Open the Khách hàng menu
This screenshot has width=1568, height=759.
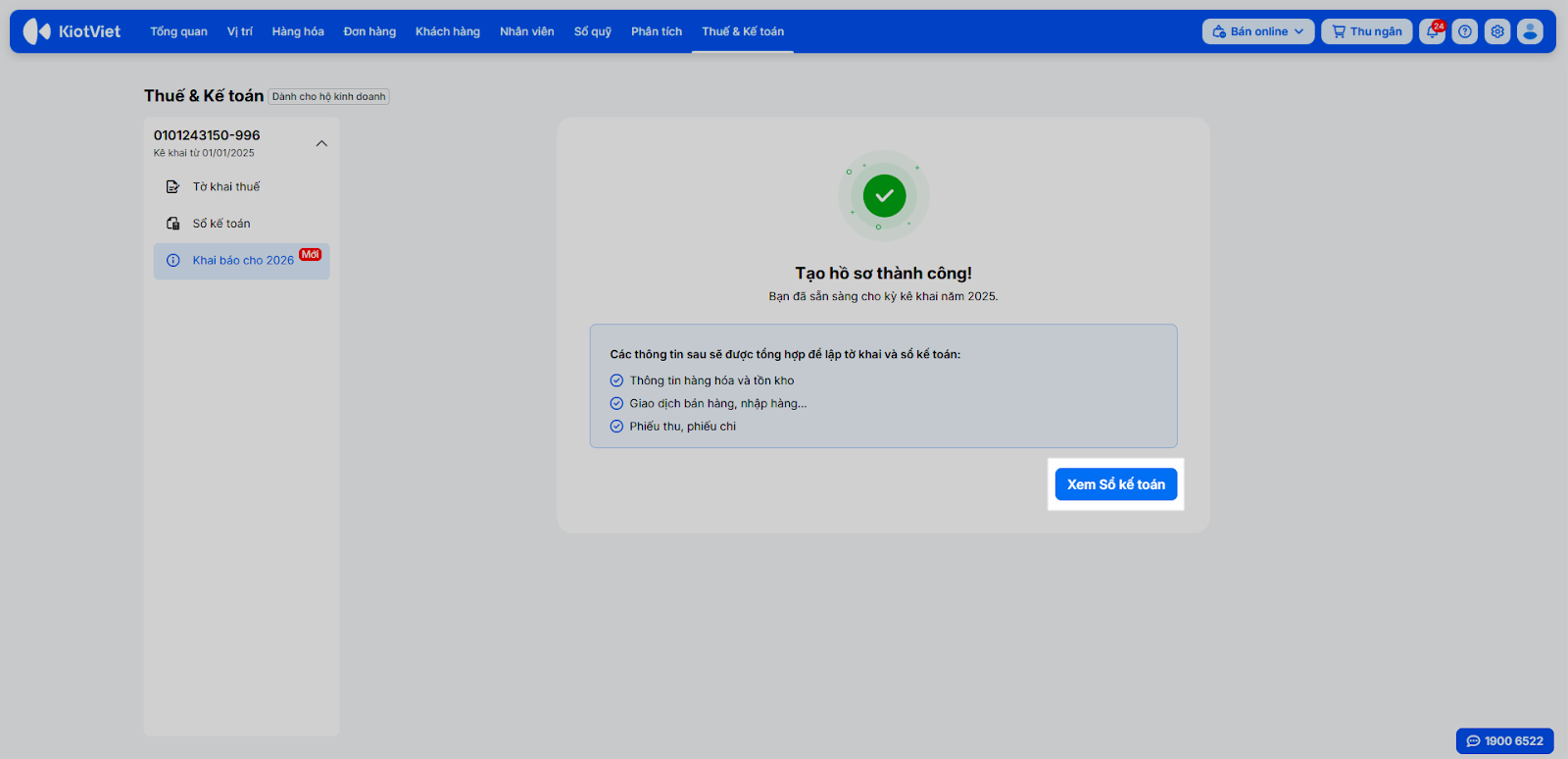(x=448, y=31)
